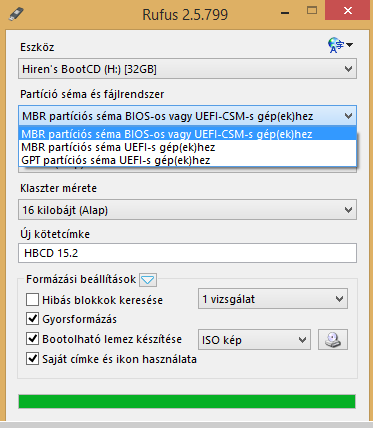Image resolution: width=373 pixels, height=428 pixels.
Task: Enable the Hibás blokkok keresése checkbox
Action: point(32,300)
